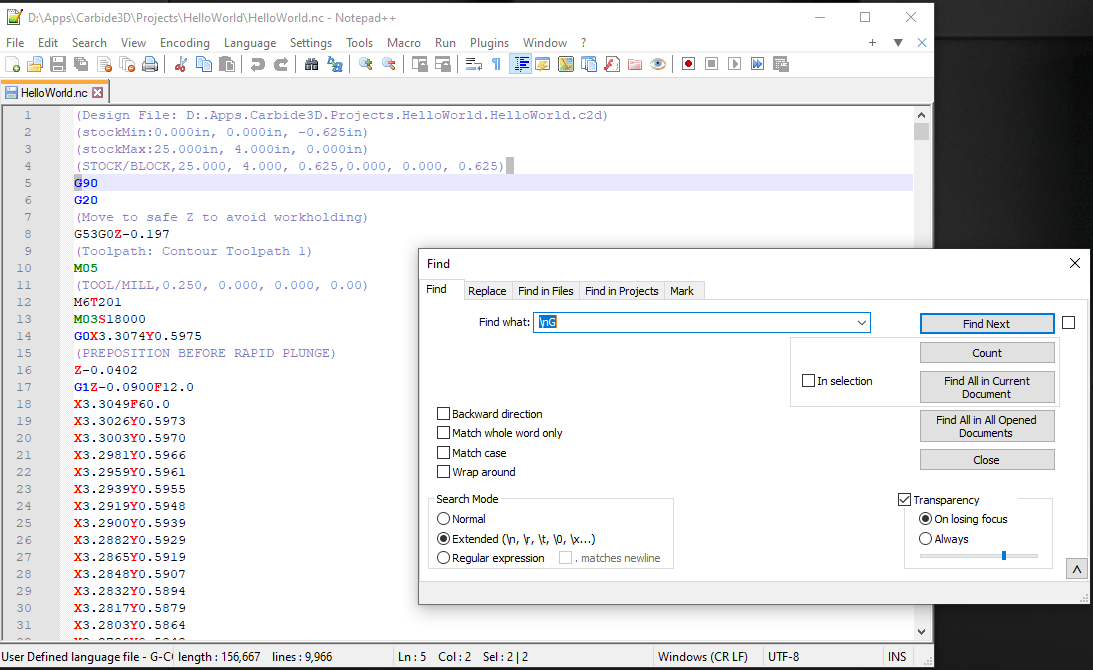1093x670 pixels.
Task: Expand the Find what history dropdown
Action: [x=862, y=323]
